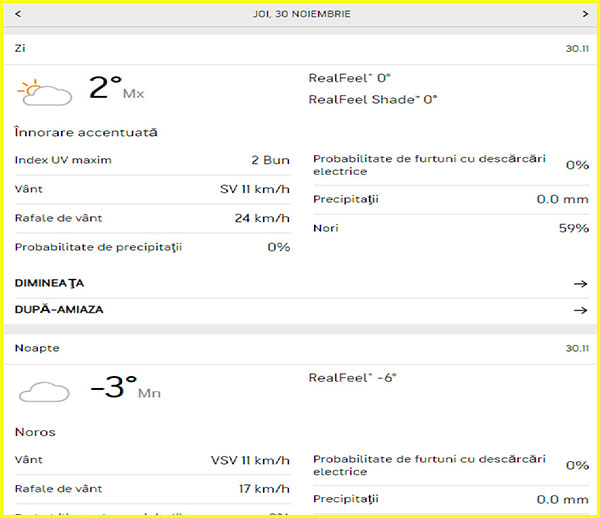Click the JOI, 30 NOIEMBRIE date header
Viewport: 600px width, 518px height.
(302, 14)
